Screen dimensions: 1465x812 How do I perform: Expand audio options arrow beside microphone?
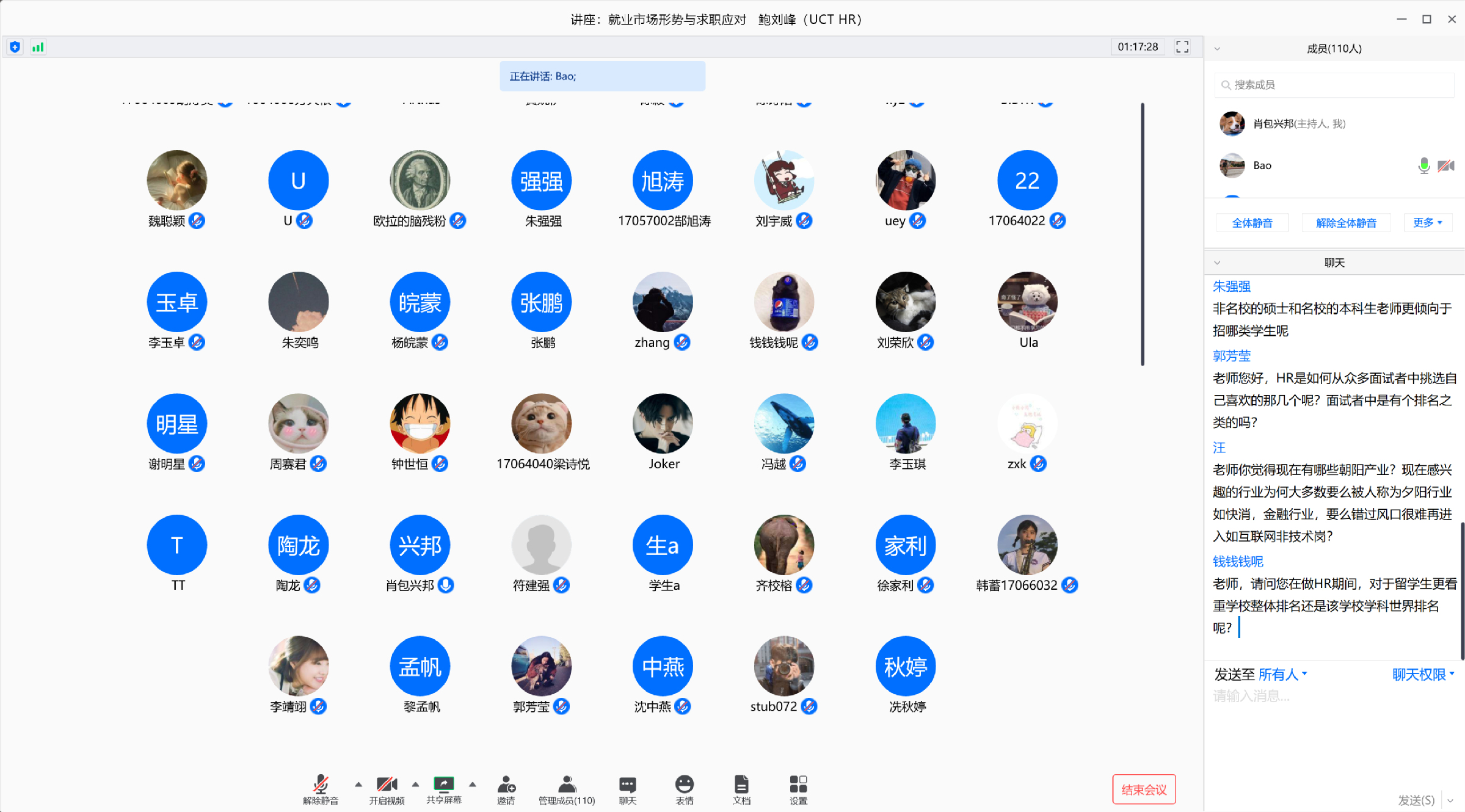[x=358, y=785]
